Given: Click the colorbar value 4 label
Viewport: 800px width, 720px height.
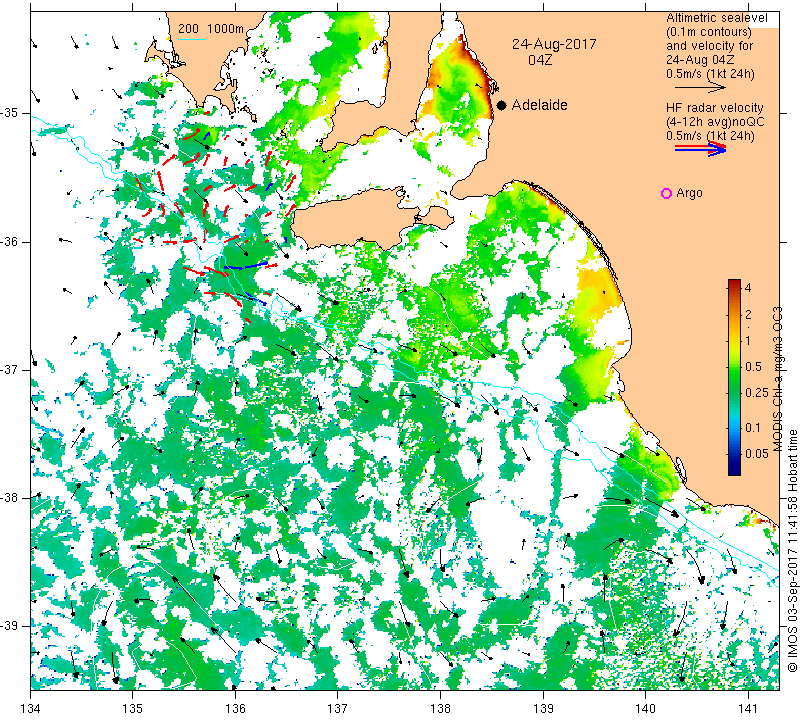Looking at the screenshot, I should point(747,288).
